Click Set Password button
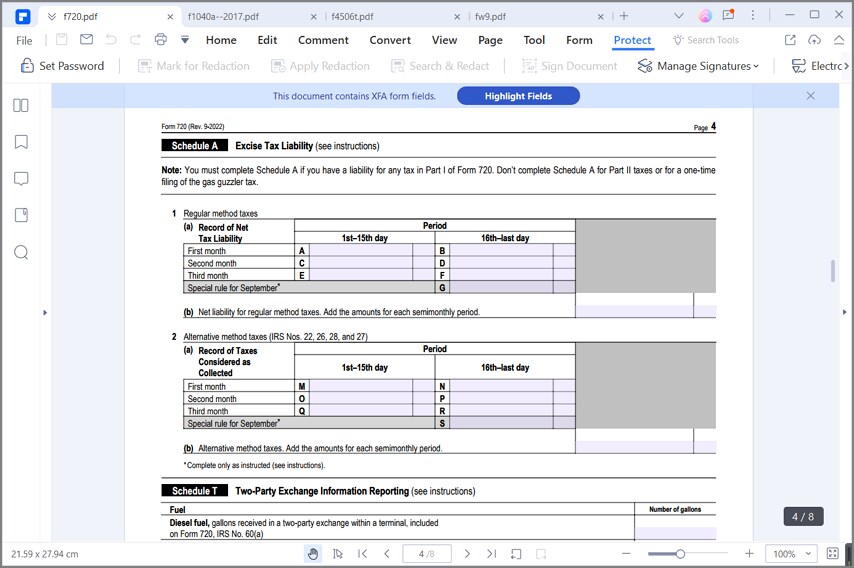Viewport: 854px width, 568px height. (x=62, y=66)
